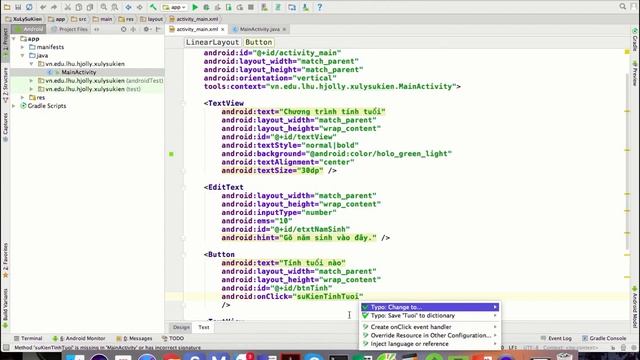
Task: Open Structure side panel
Action: coord(5,85)
